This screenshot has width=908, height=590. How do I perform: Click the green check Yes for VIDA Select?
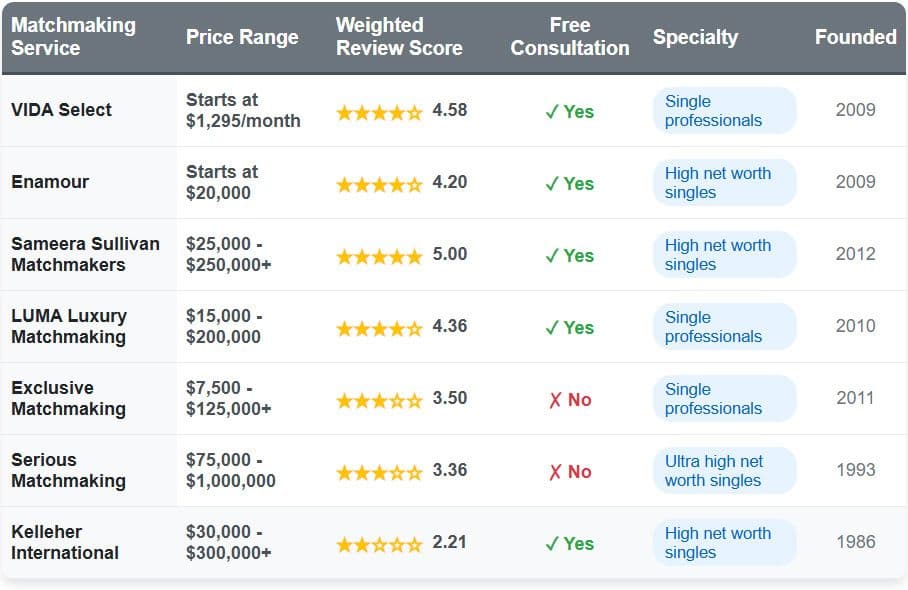click(570, 112)
